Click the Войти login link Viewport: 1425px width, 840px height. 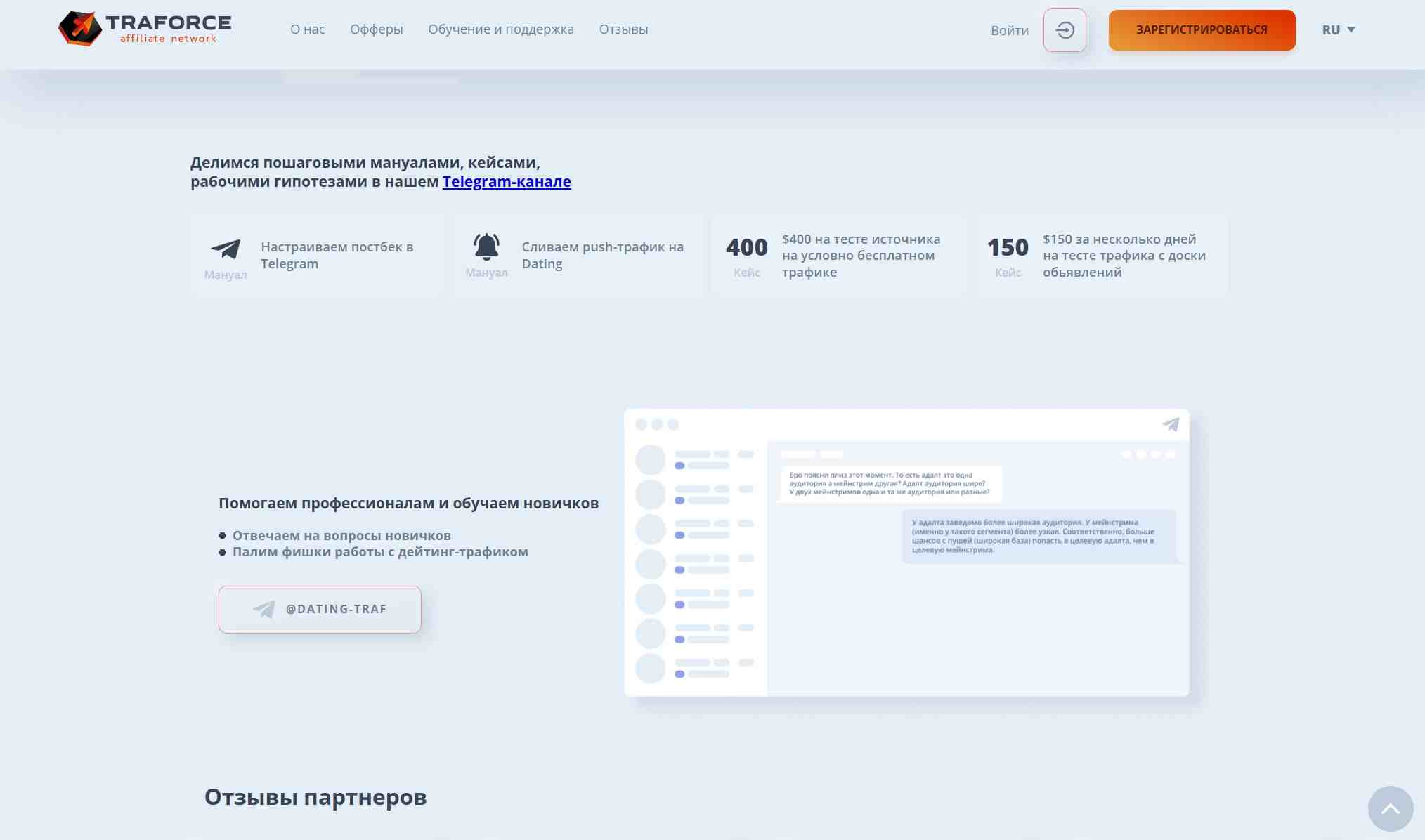pos(1009,30)
